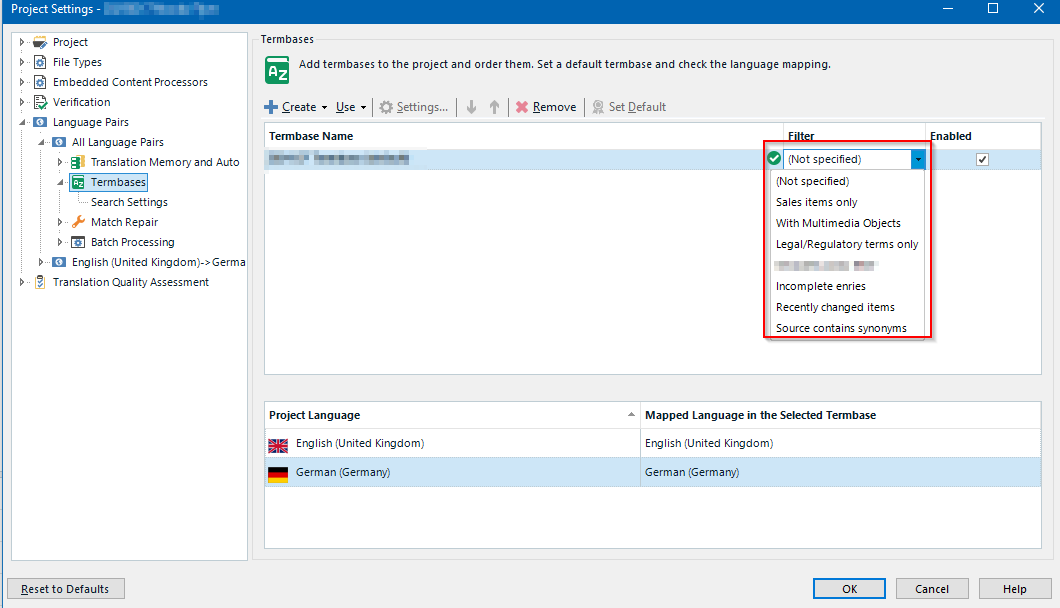The height and width of the screenshot is (608, 1060).
Task: Confirm settings with OK
Action: [848, 588]
